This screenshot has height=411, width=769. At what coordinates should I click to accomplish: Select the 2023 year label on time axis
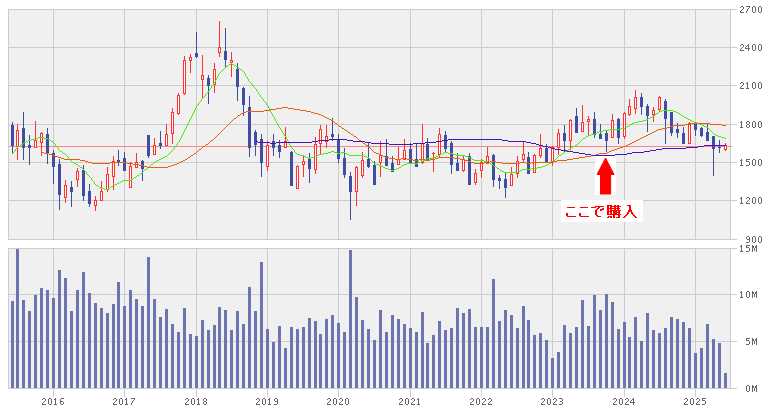(552, 401)
